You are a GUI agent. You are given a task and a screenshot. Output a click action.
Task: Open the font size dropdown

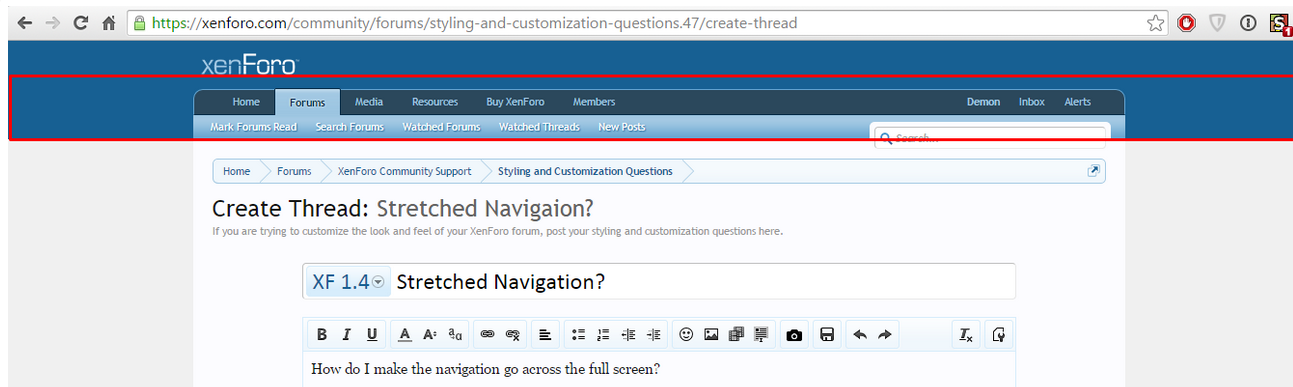[x=429, y=335]
